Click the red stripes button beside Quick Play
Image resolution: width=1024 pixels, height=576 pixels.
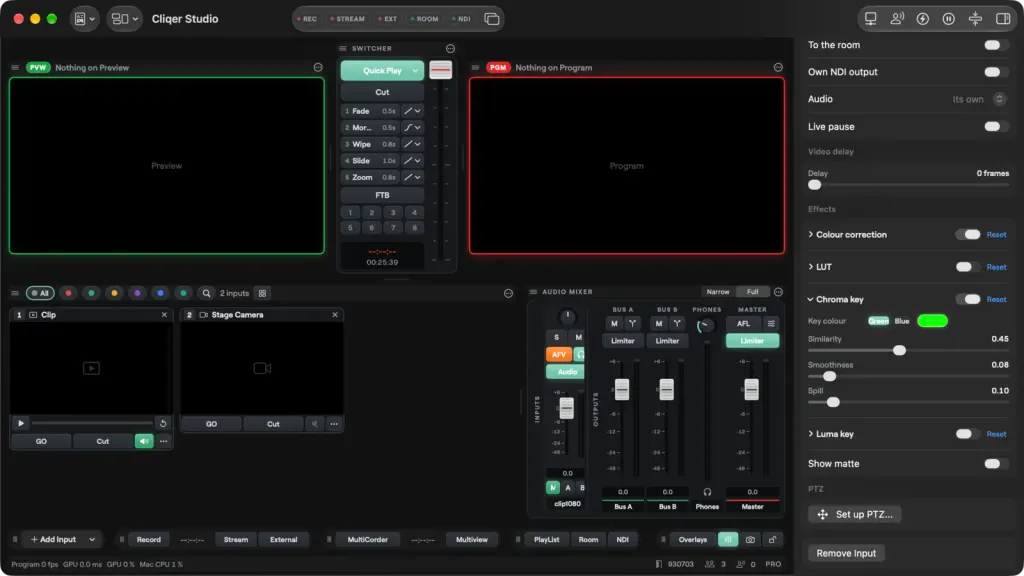point(440,70)
